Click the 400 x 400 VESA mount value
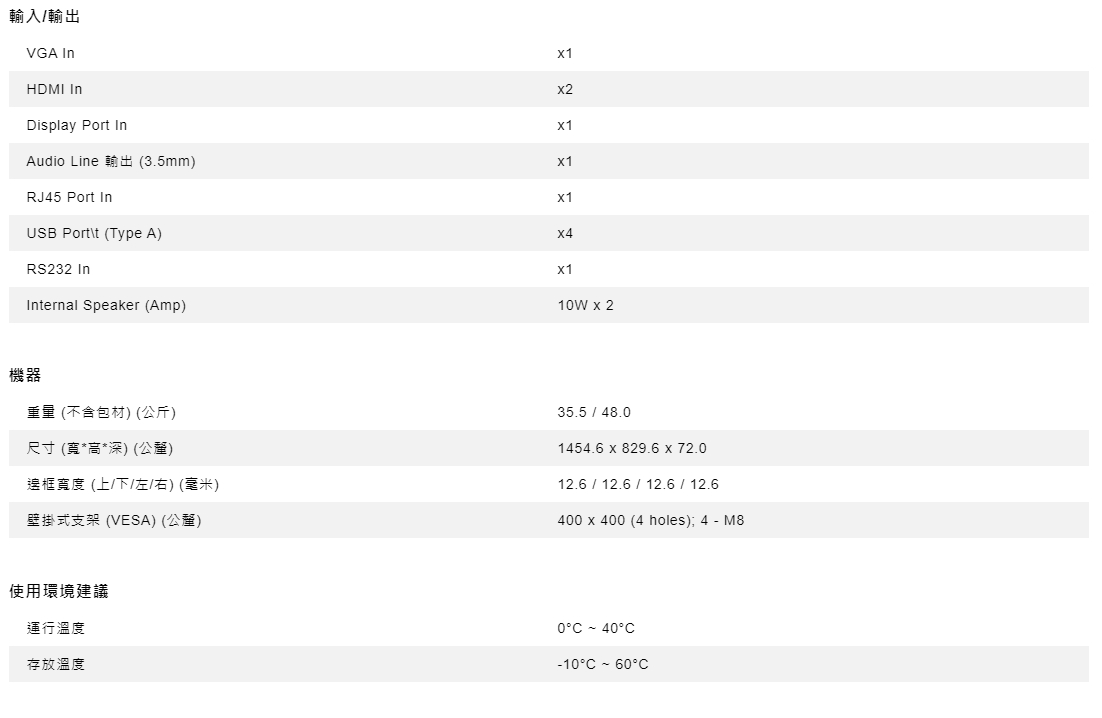 point(651,521)
